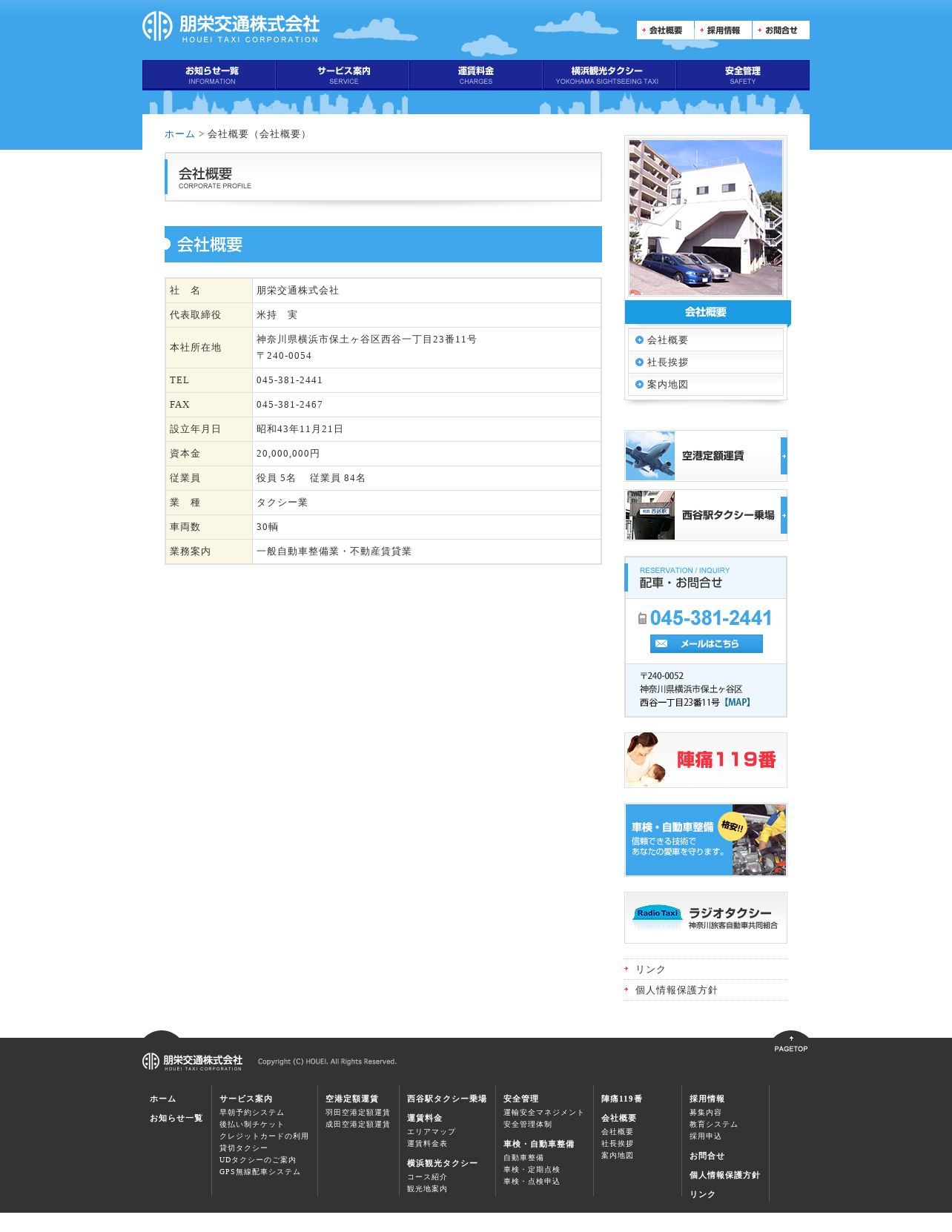Open 会社概要 link in top header
The height and width of the screenshot is (1232, 952).
(665, 30)
